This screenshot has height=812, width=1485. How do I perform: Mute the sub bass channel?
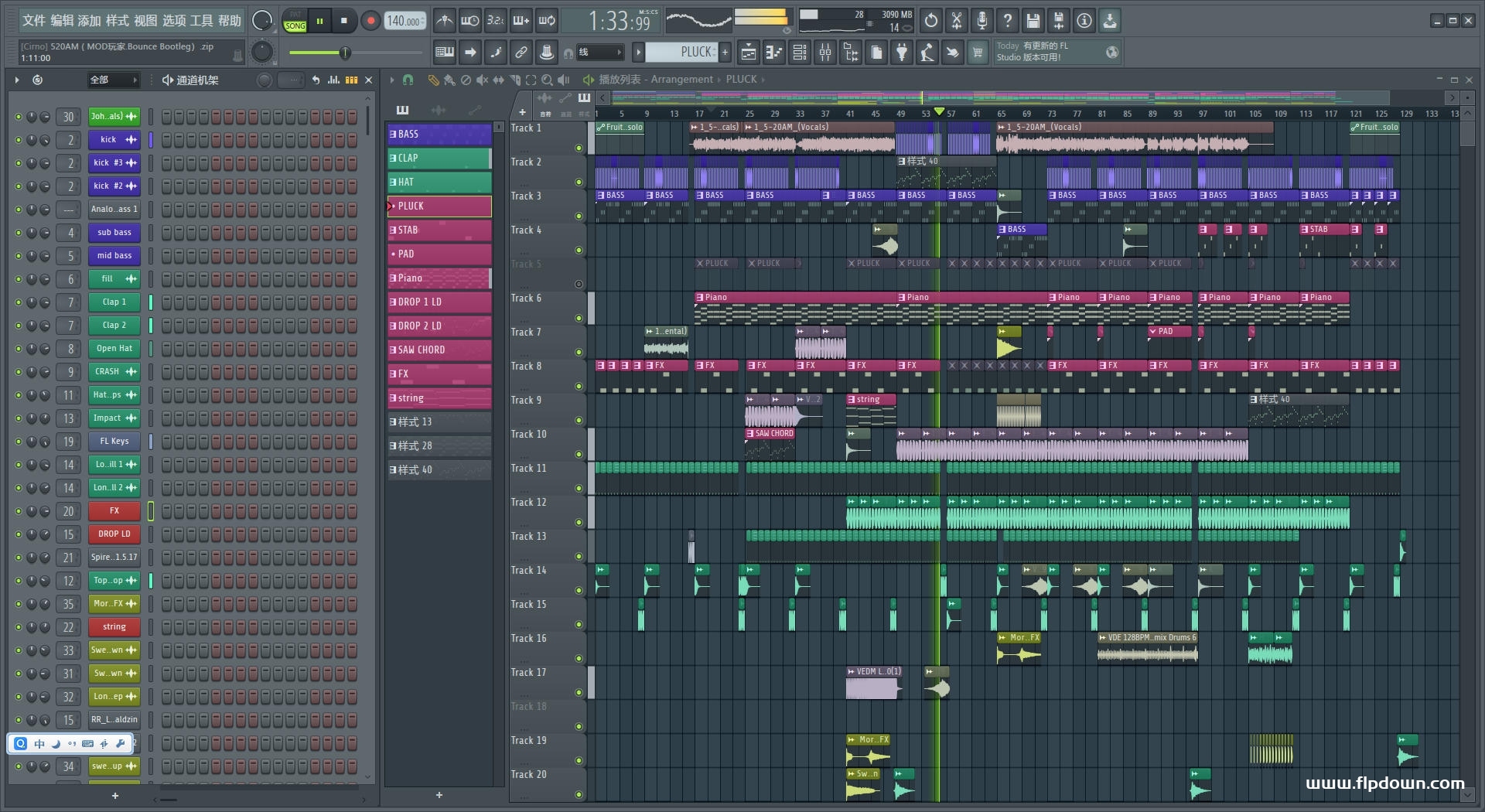(19, 233)
